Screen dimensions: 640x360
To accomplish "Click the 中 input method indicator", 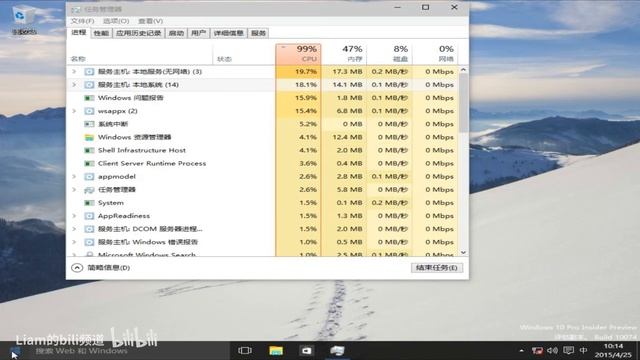I will click(584, 350).
